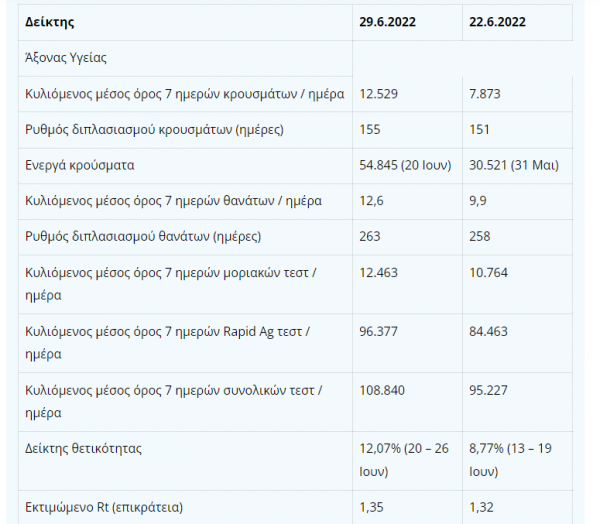
Task: Click the 'Άξονας Υγείας' section row
Action: coord(66,58)
